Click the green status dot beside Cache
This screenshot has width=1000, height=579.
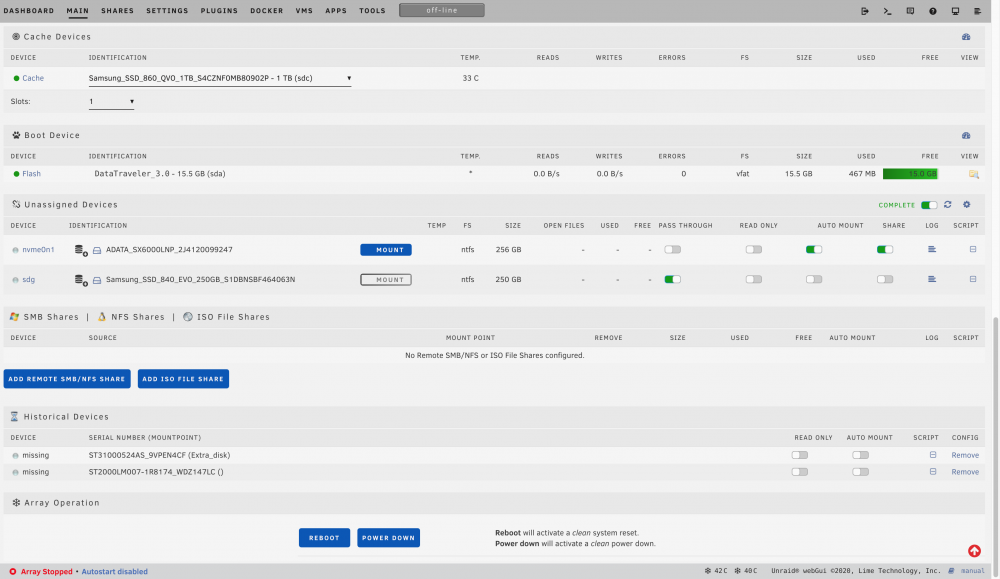coord(17,78)
